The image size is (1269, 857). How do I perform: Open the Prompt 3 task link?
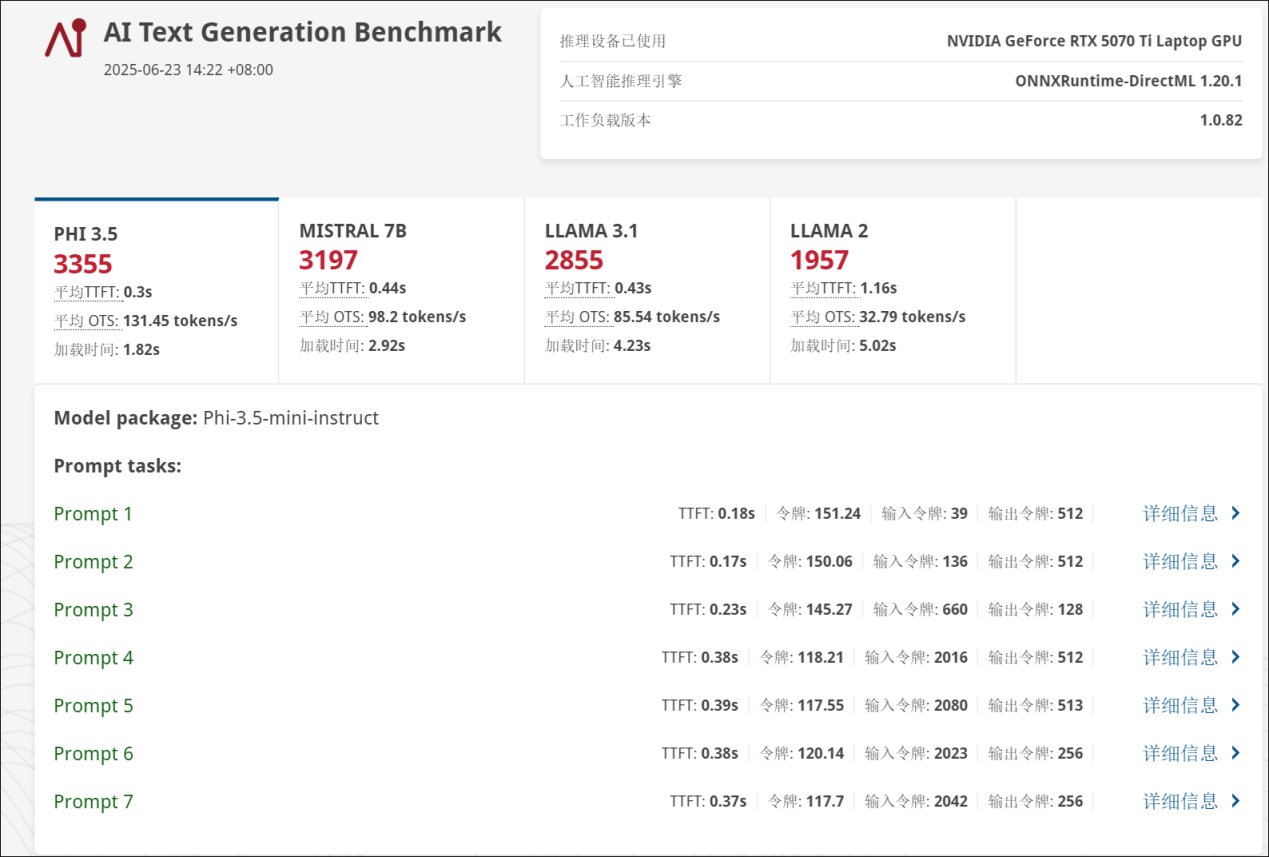[93, 610]
